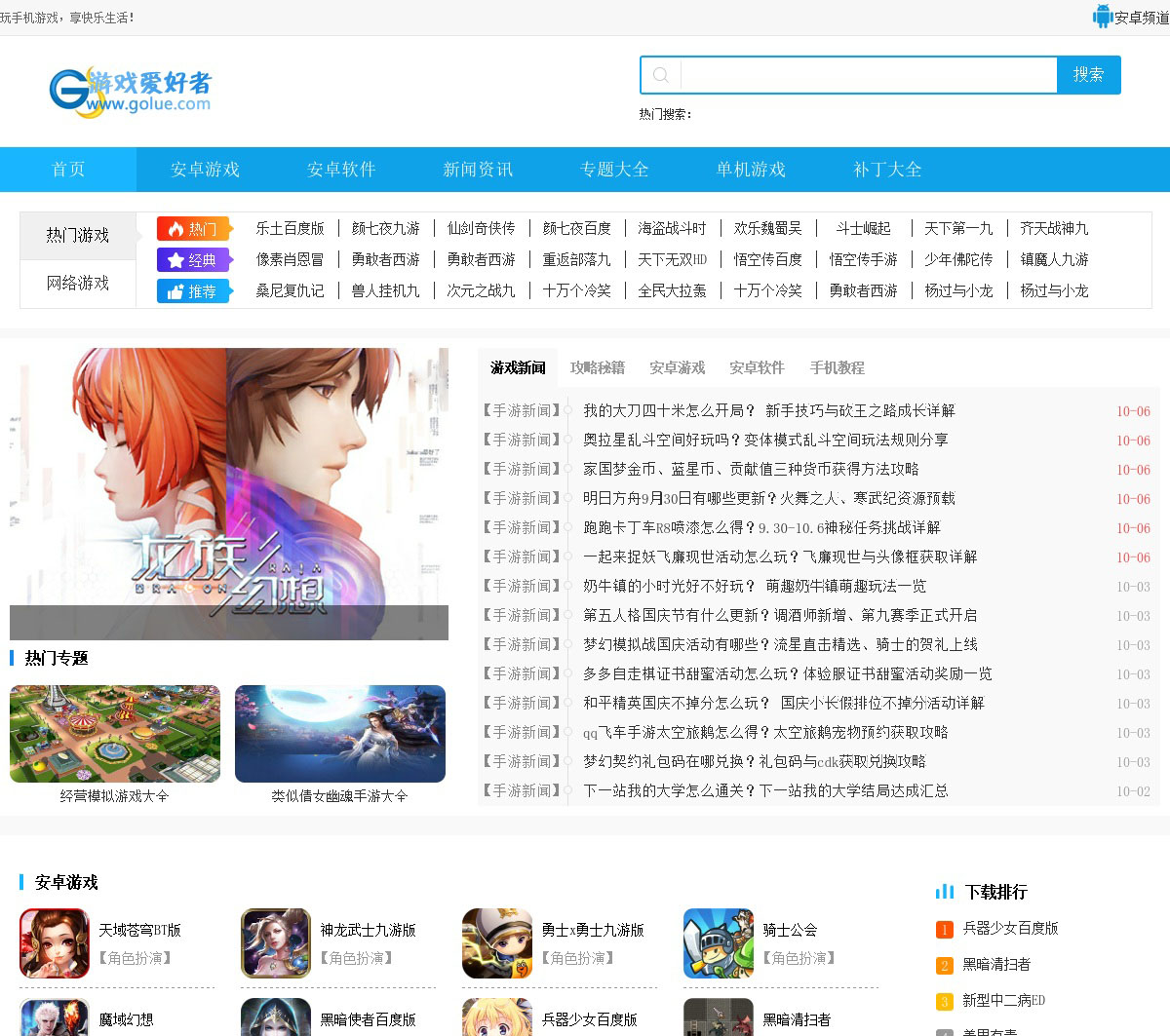Open news 明日方舟9月30日有哪些更新
Viewport: 1170px width, 1036px height.
pyautogui.click(x=768, y=498)
